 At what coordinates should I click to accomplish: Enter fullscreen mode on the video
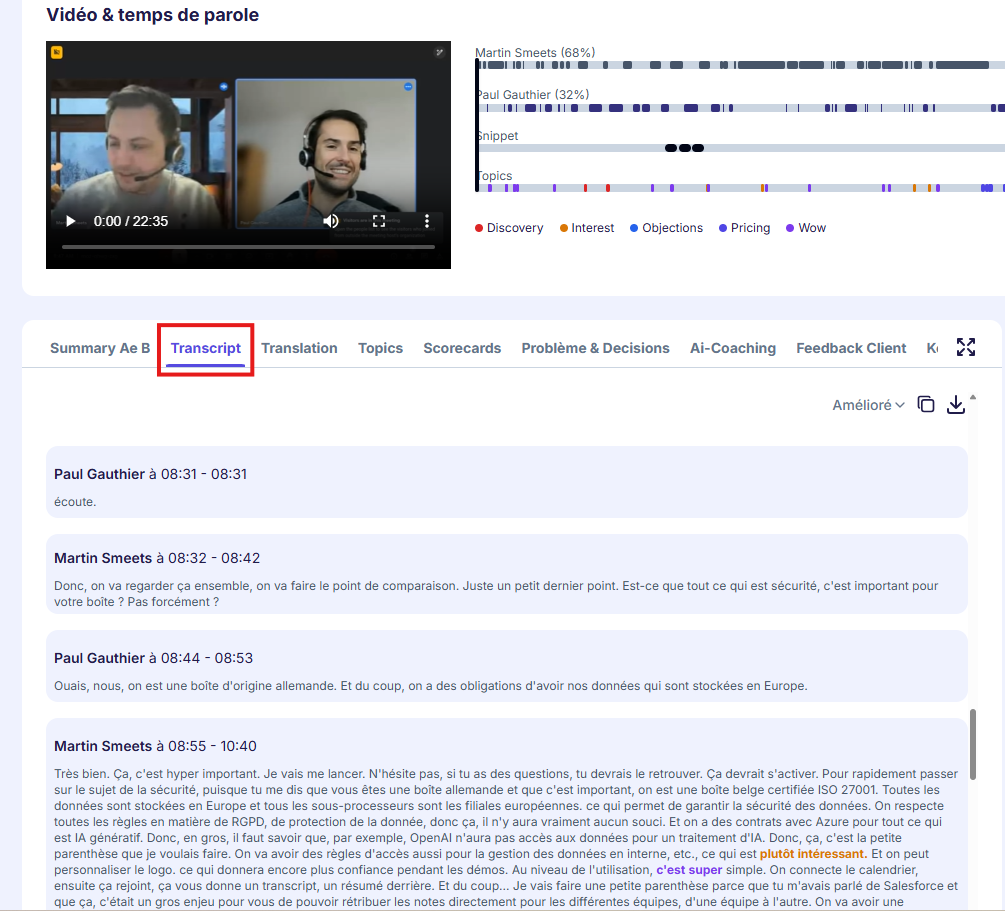[x=379, y=221]
